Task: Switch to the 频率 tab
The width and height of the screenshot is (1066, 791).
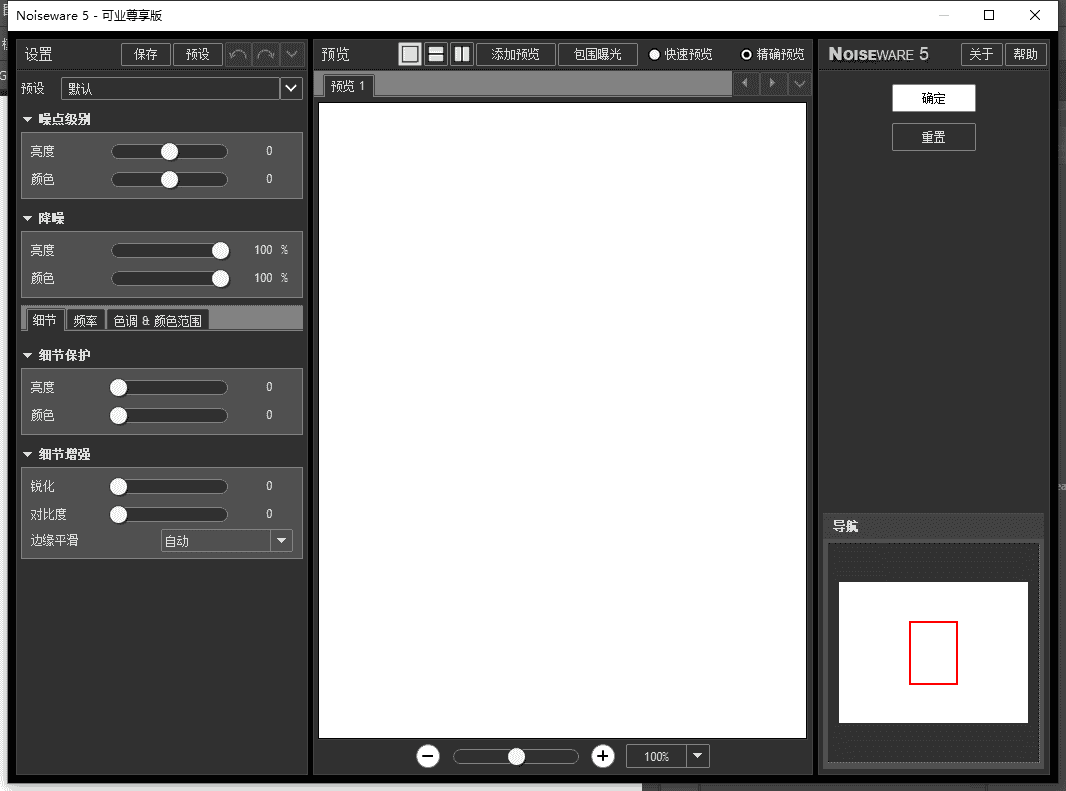Action: pyautogui.click(x=86, y=321)
